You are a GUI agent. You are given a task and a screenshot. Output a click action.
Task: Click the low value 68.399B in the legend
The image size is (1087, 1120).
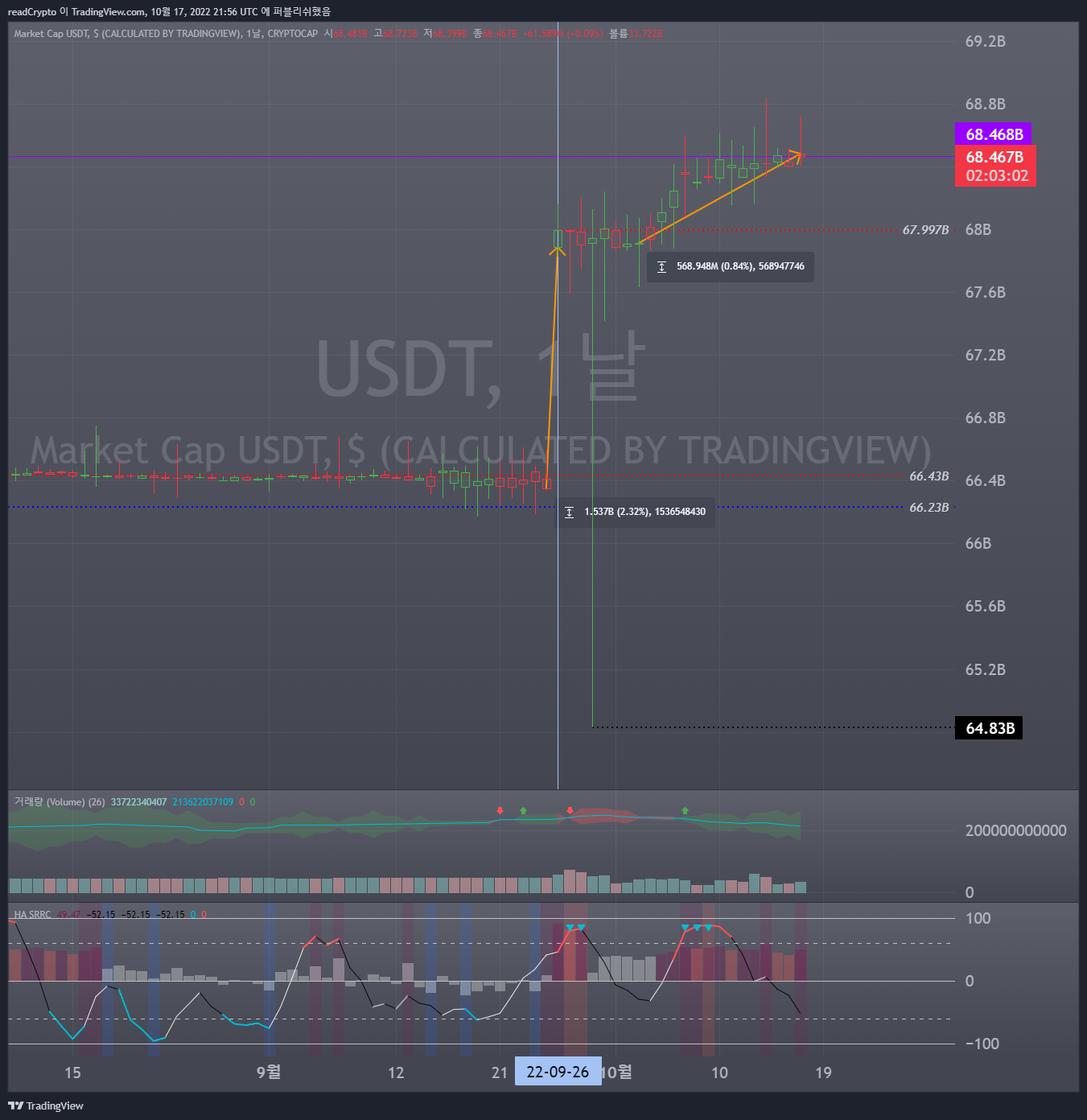(x=450, y=34)
